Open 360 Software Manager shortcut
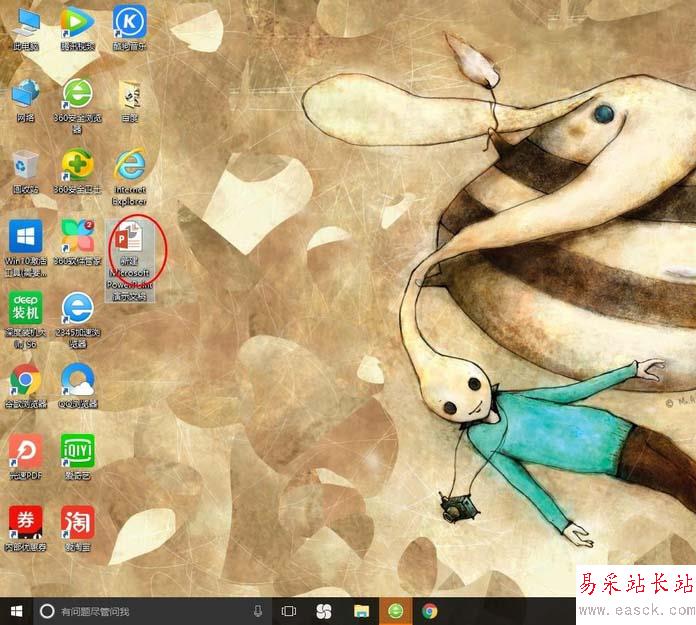696x625 pixels. point(77,242)
